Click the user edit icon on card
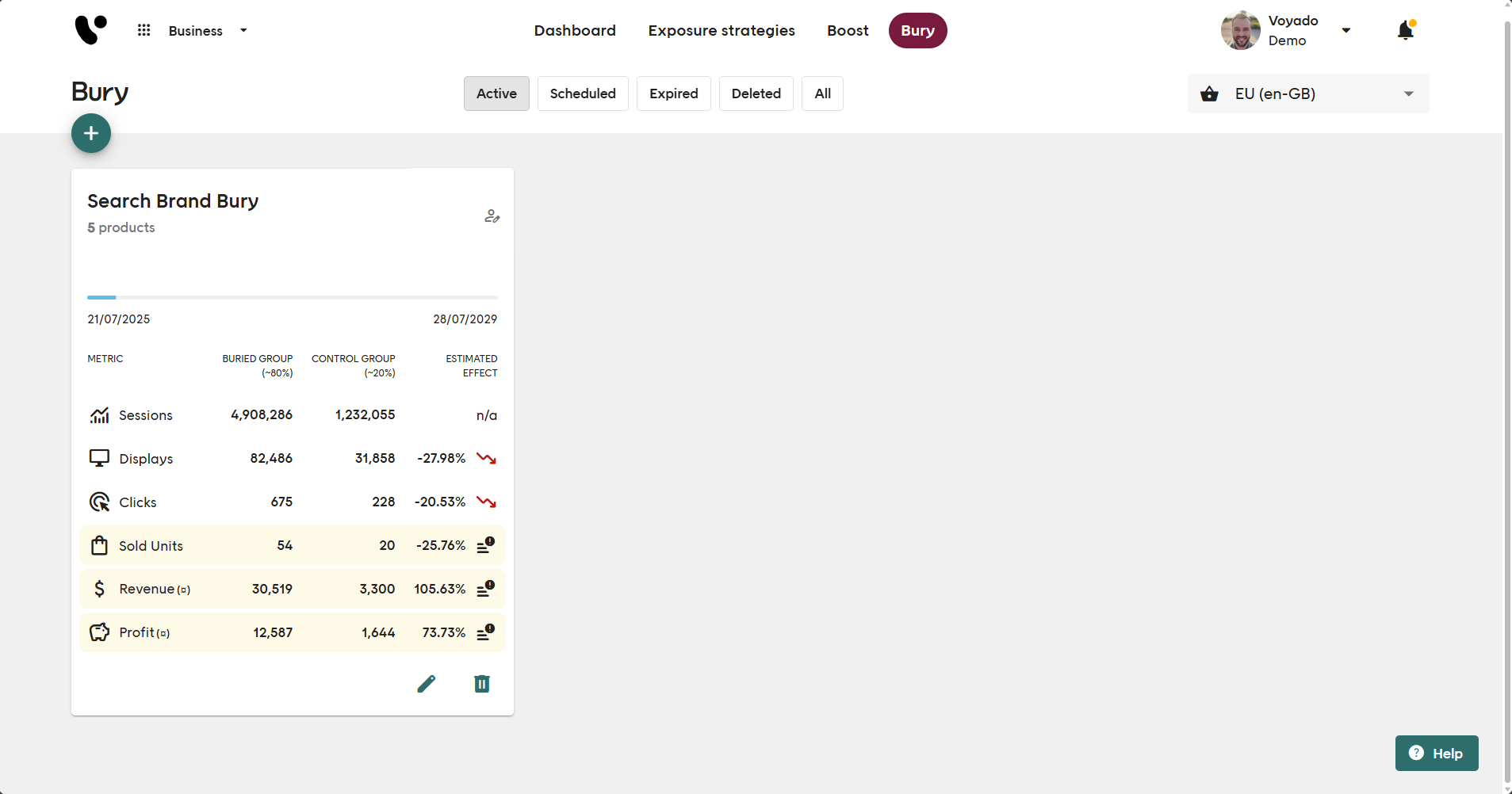Viewport: 1512px width, 794px height. (x=492, y=216)
